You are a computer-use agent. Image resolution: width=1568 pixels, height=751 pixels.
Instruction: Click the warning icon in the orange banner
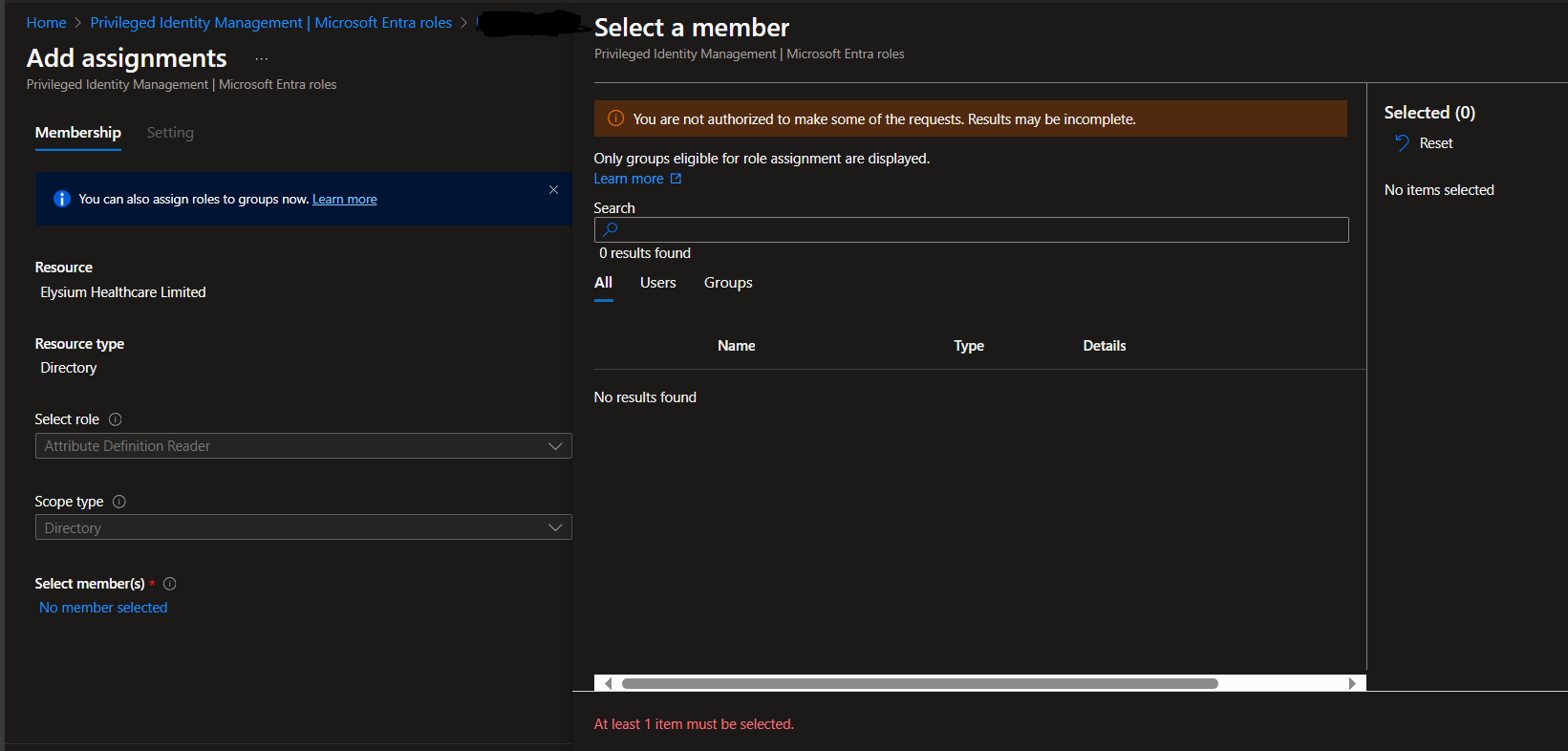click(616, 118)
